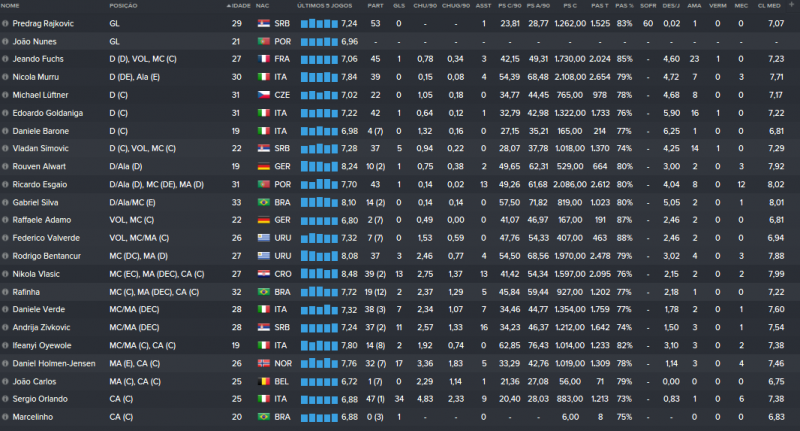Image resolution: width=800 pixels, height=431 pixels.
Task: Click the plus icon to add a column
Action: coord(790,5)
